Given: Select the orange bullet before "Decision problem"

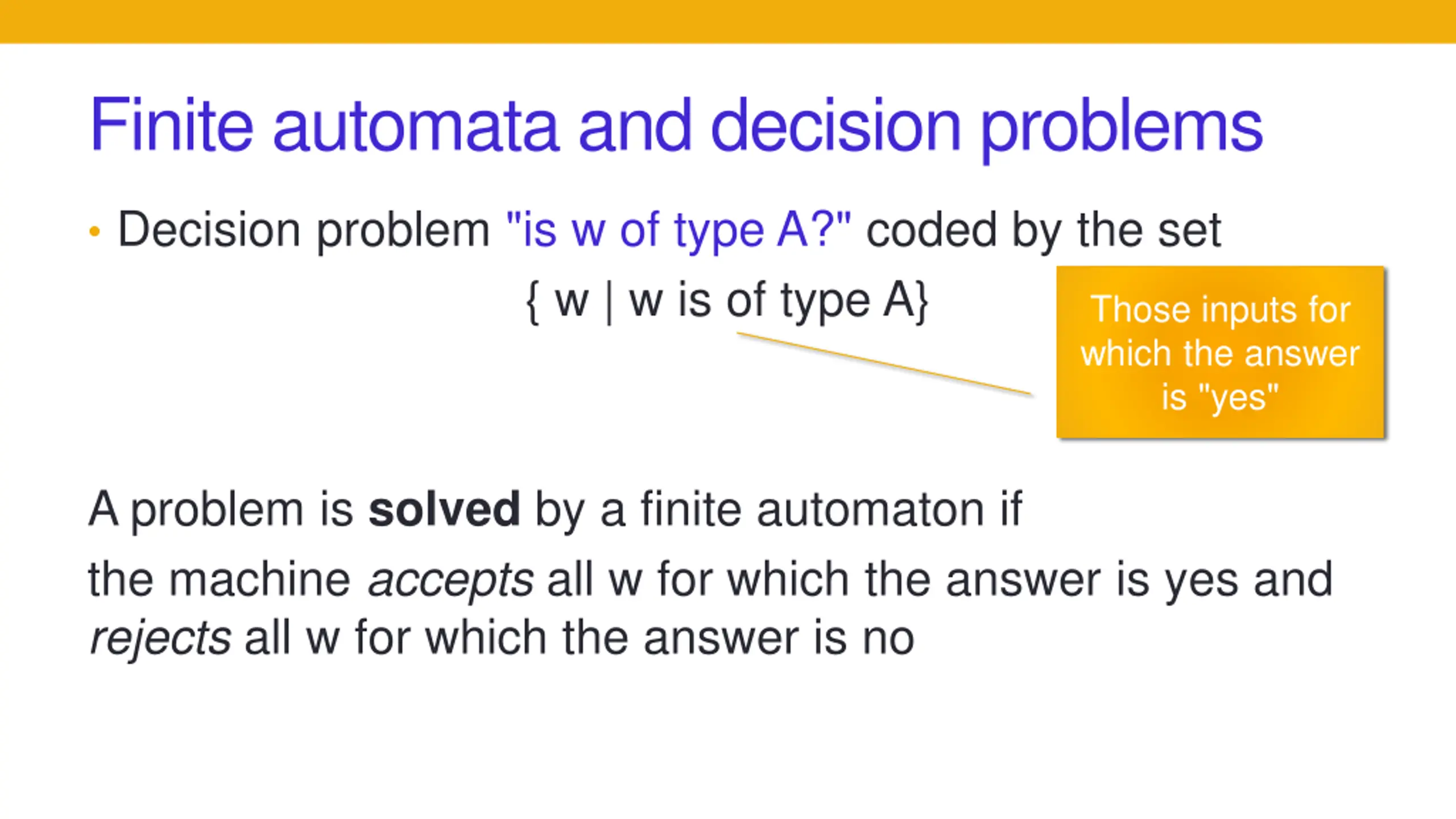Looking at the screenshot, I should pyautogui.click(x=95, y=231).
